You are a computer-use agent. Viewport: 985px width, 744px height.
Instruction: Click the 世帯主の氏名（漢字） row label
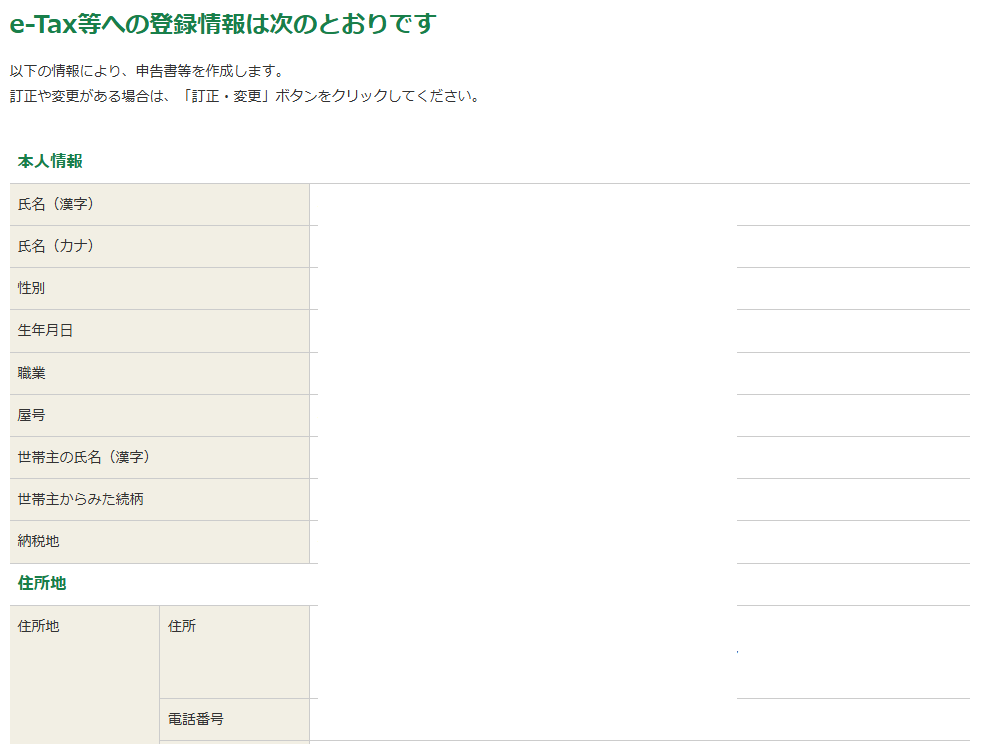point(84,457)
